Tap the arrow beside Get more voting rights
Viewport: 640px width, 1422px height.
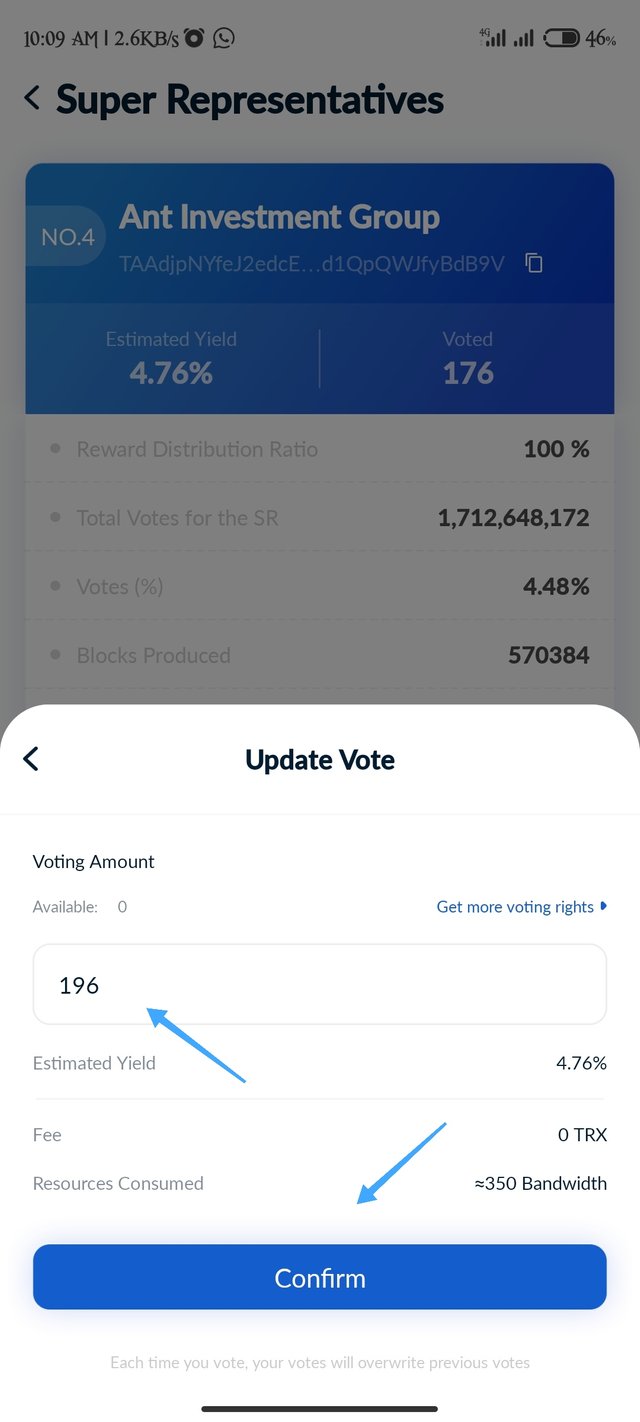603,906
